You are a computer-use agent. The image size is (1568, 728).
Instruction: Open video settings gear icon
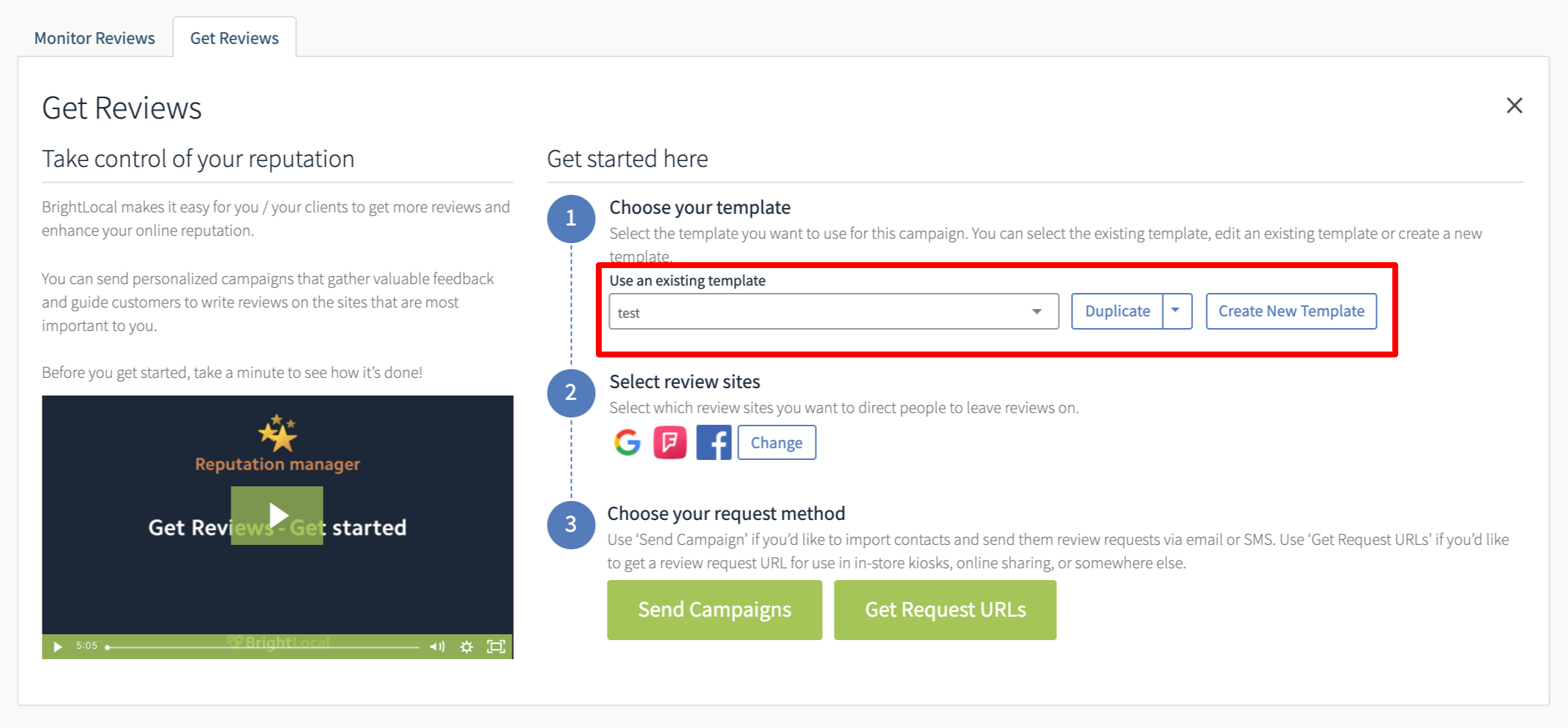(466, 647)
